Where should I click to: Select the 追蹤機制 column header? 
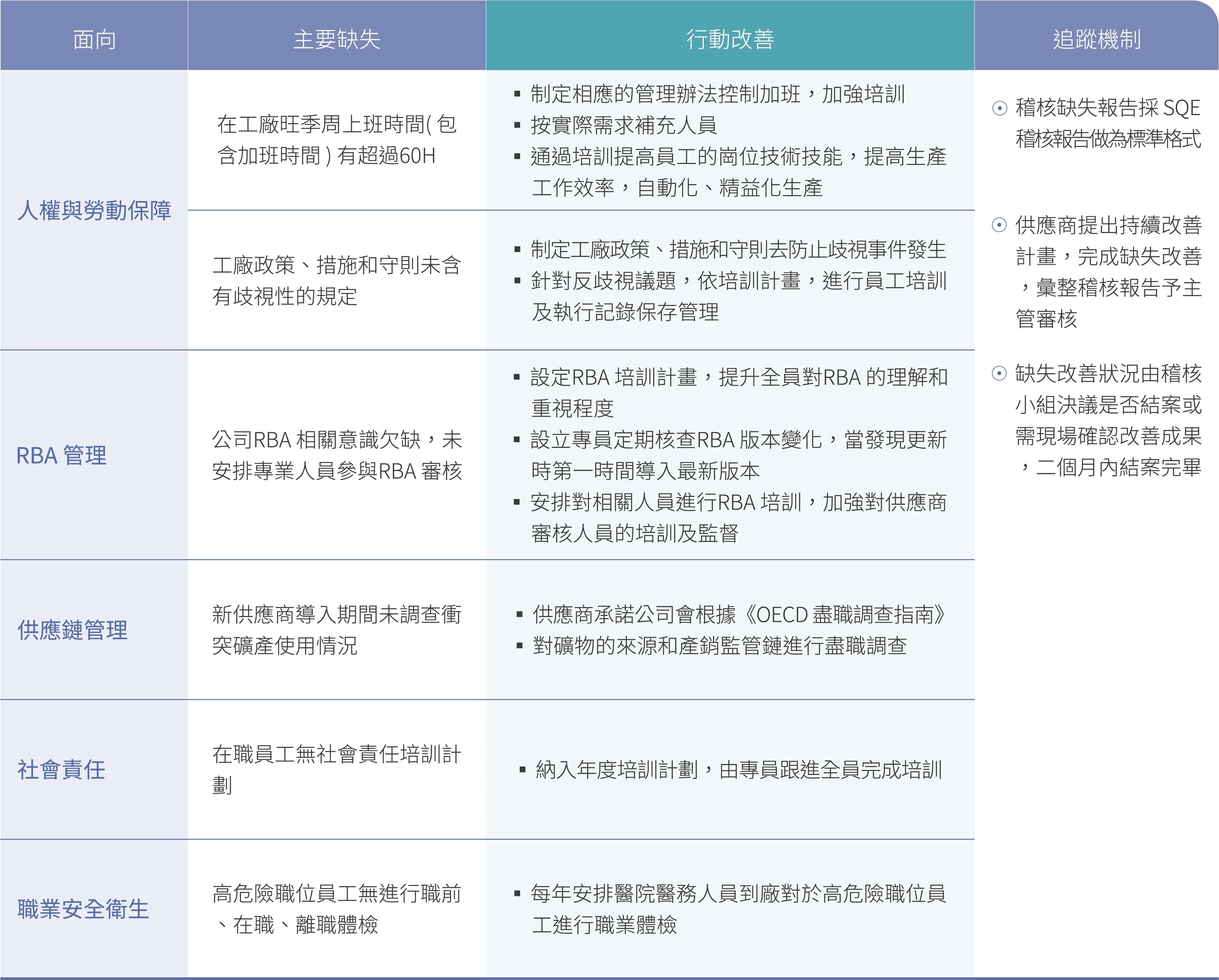(1096, 40)
